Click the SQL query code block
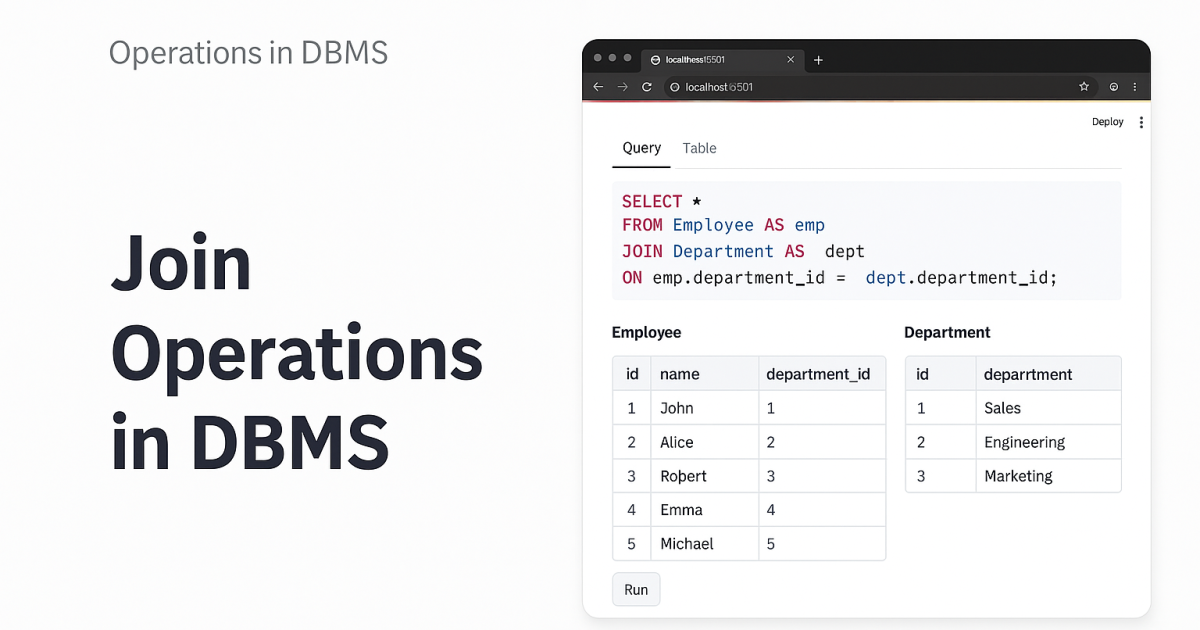The height and width of the screenshot is (630, 1200). tap(866, 239)
